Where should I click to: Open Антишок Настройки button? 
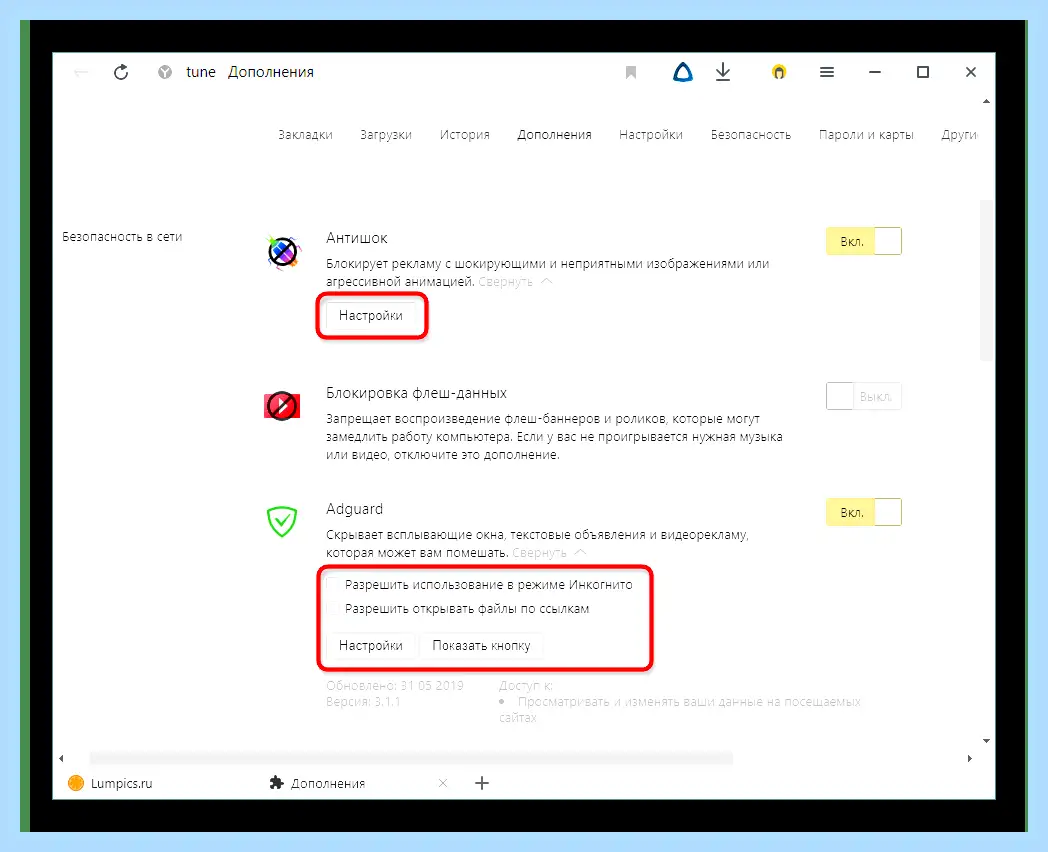tap(371, 315)
